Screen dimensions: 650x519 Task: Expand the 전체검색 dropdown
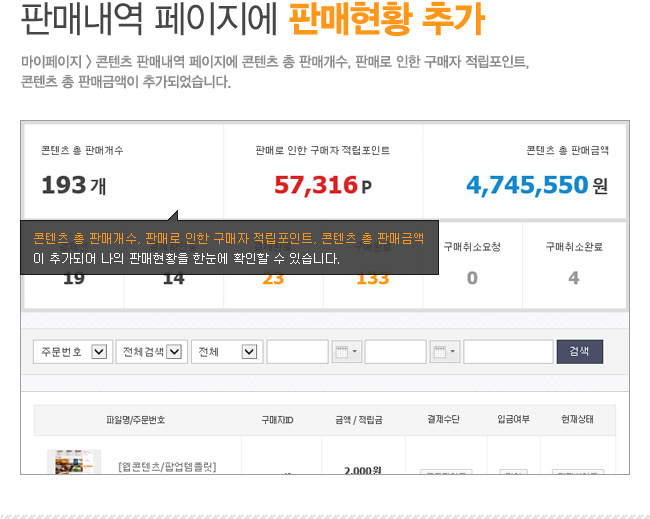pyautogui.click(x=152, y=352)
